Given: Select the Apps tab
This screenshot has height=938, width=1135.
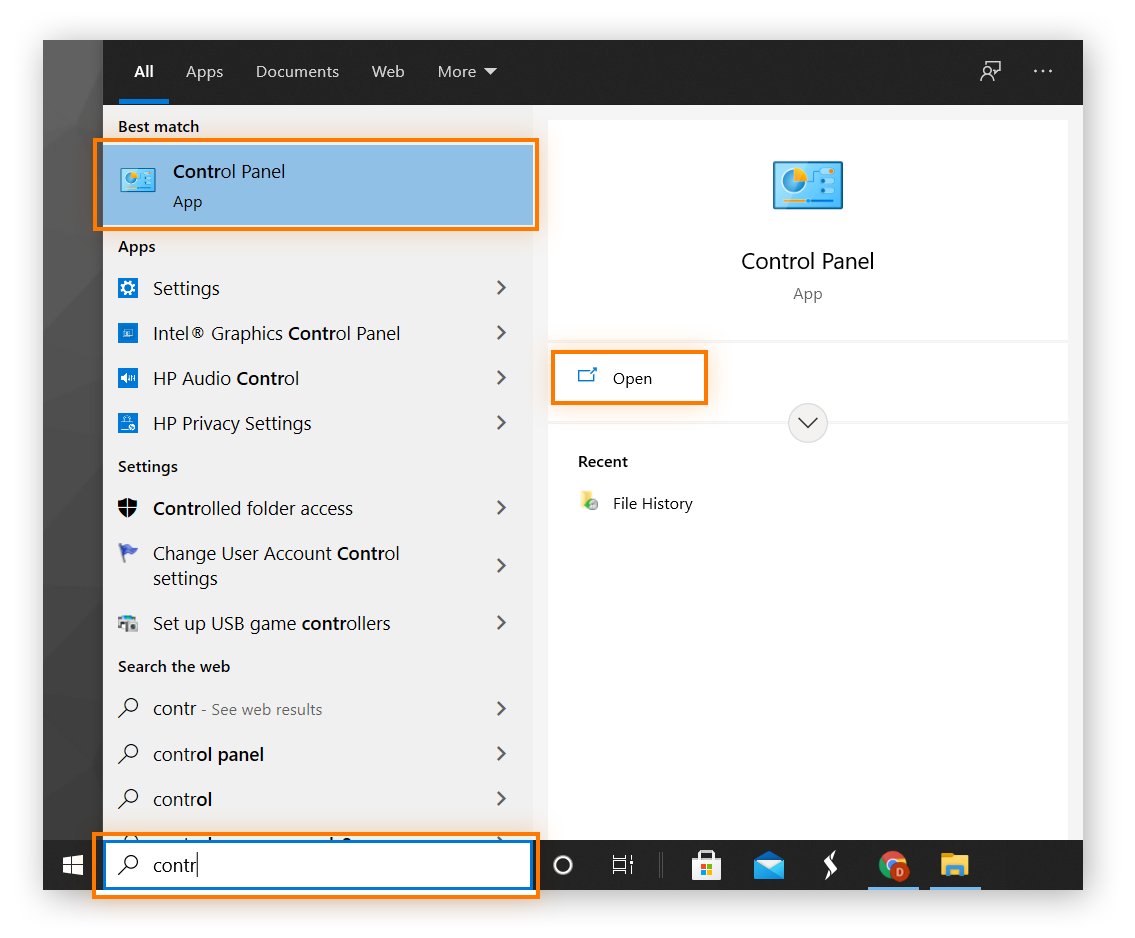Looking at the screenshot, I should (x=204, y=71).
